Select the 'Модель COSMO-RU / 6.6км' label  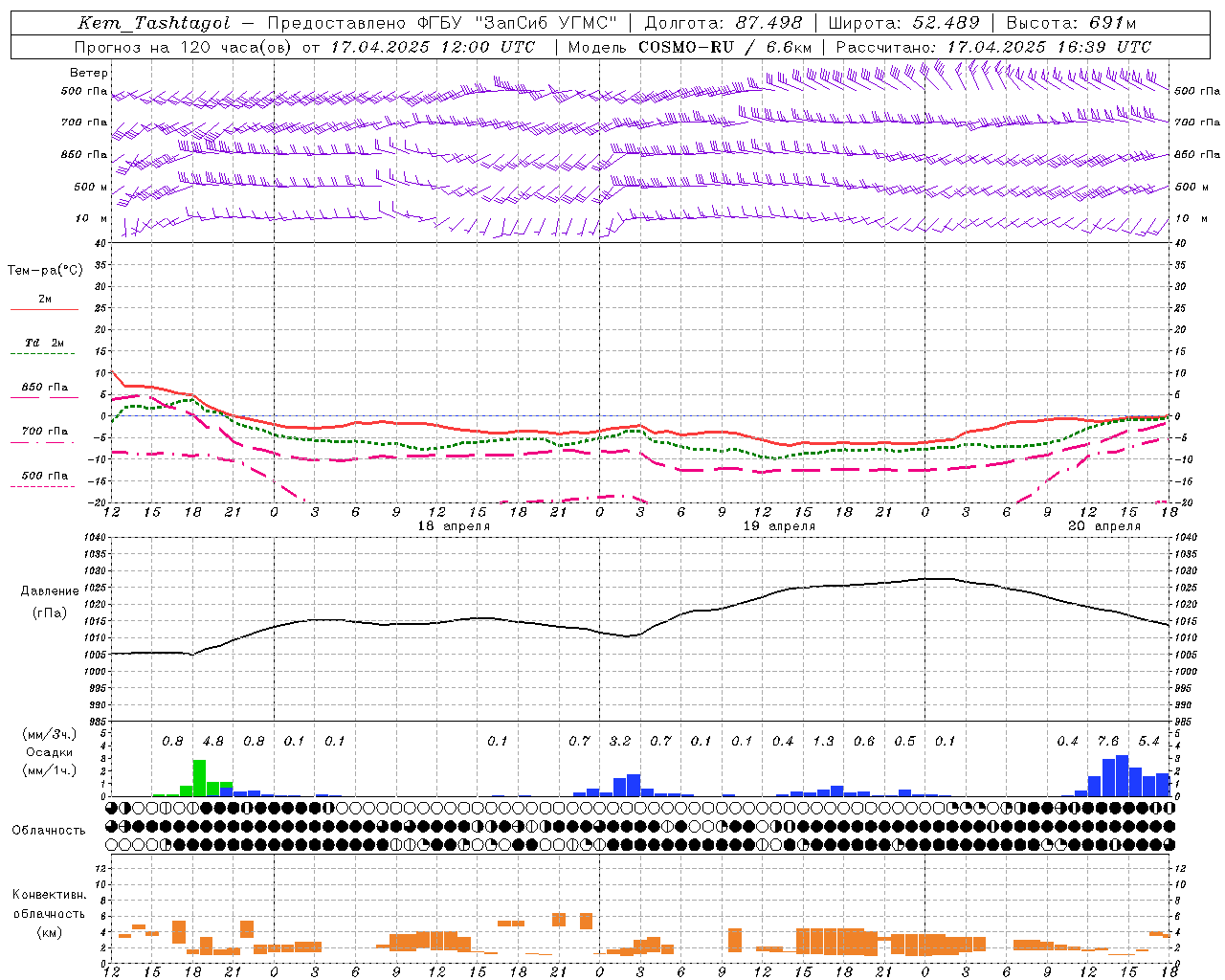click(690, 47)
